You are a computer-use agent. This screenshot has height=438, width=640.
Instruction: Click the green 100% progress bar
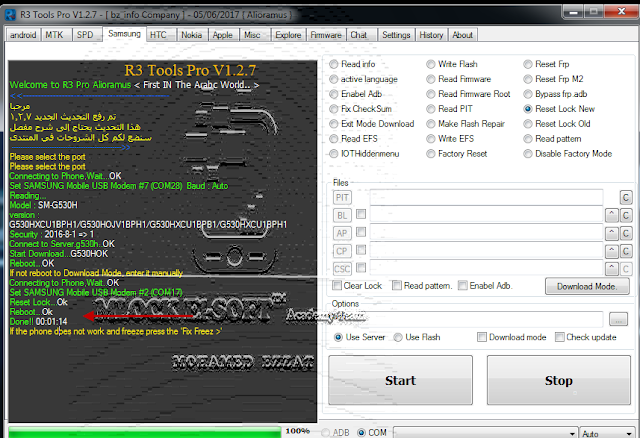click(x=145, y=432)
